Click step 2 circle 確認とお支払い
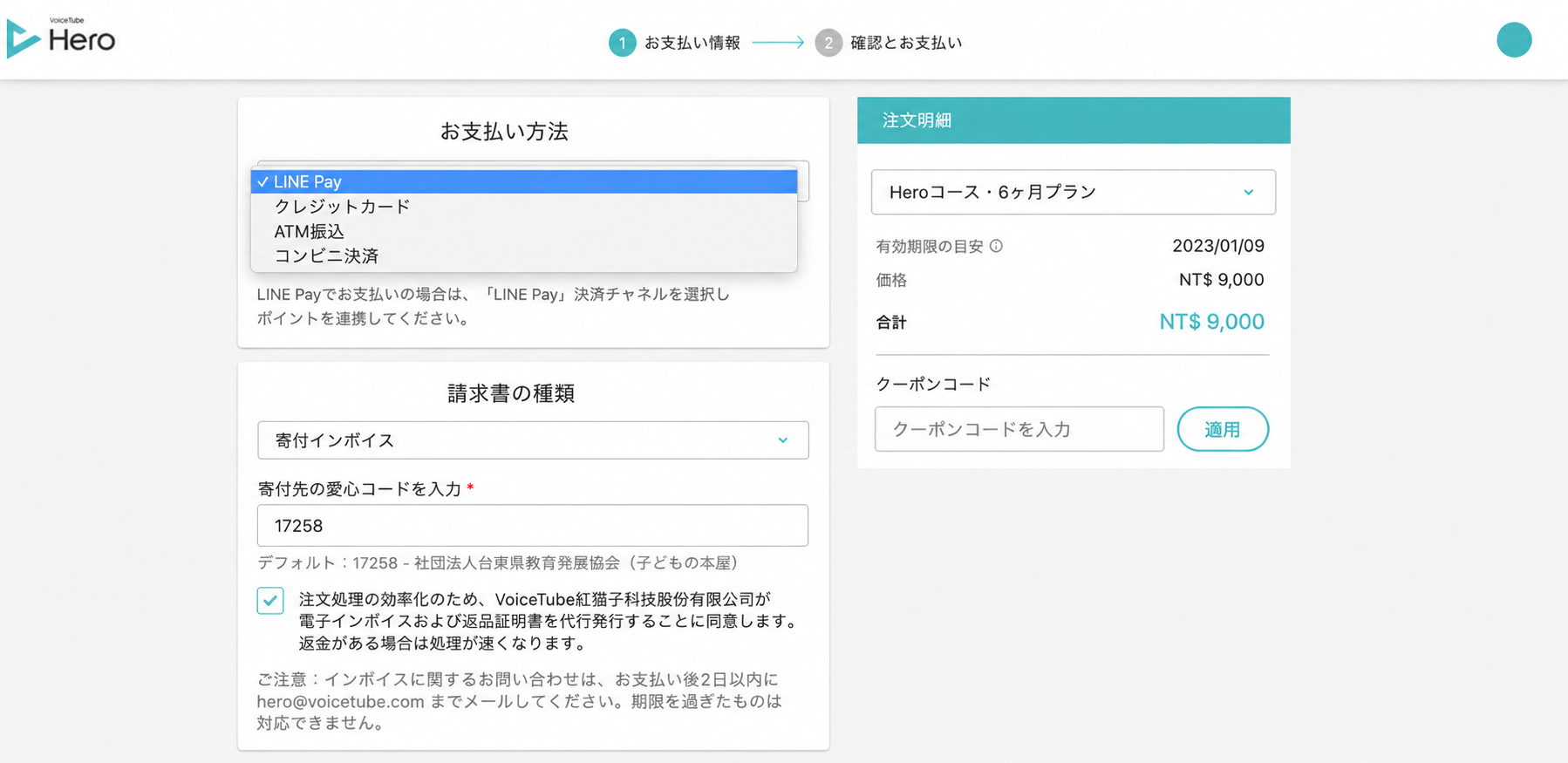 tap(828, 43)
